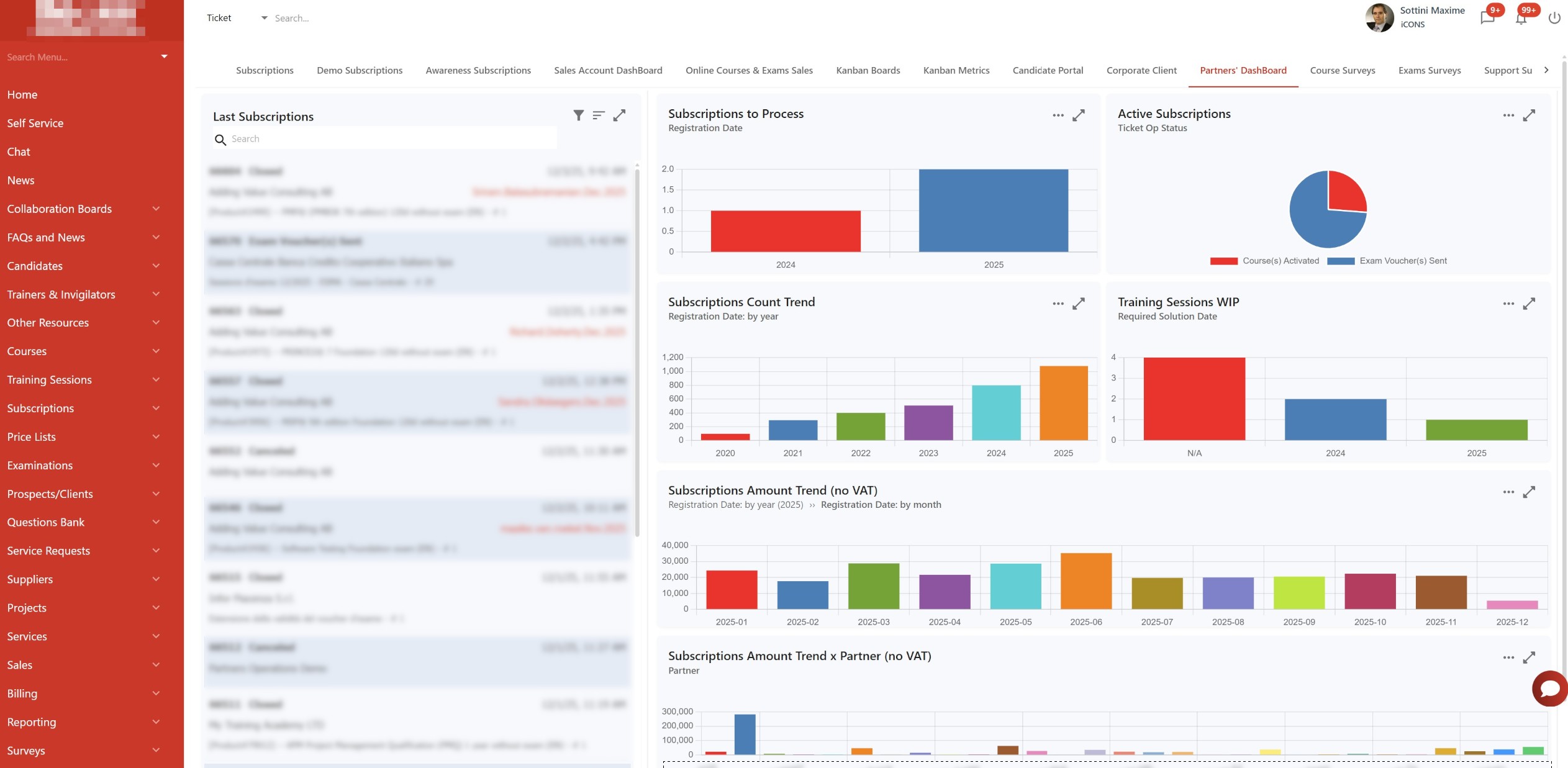The height and width of the screenshot is (768, 1568).
Task: Open the notifications bell icon
Action: 1521,18
